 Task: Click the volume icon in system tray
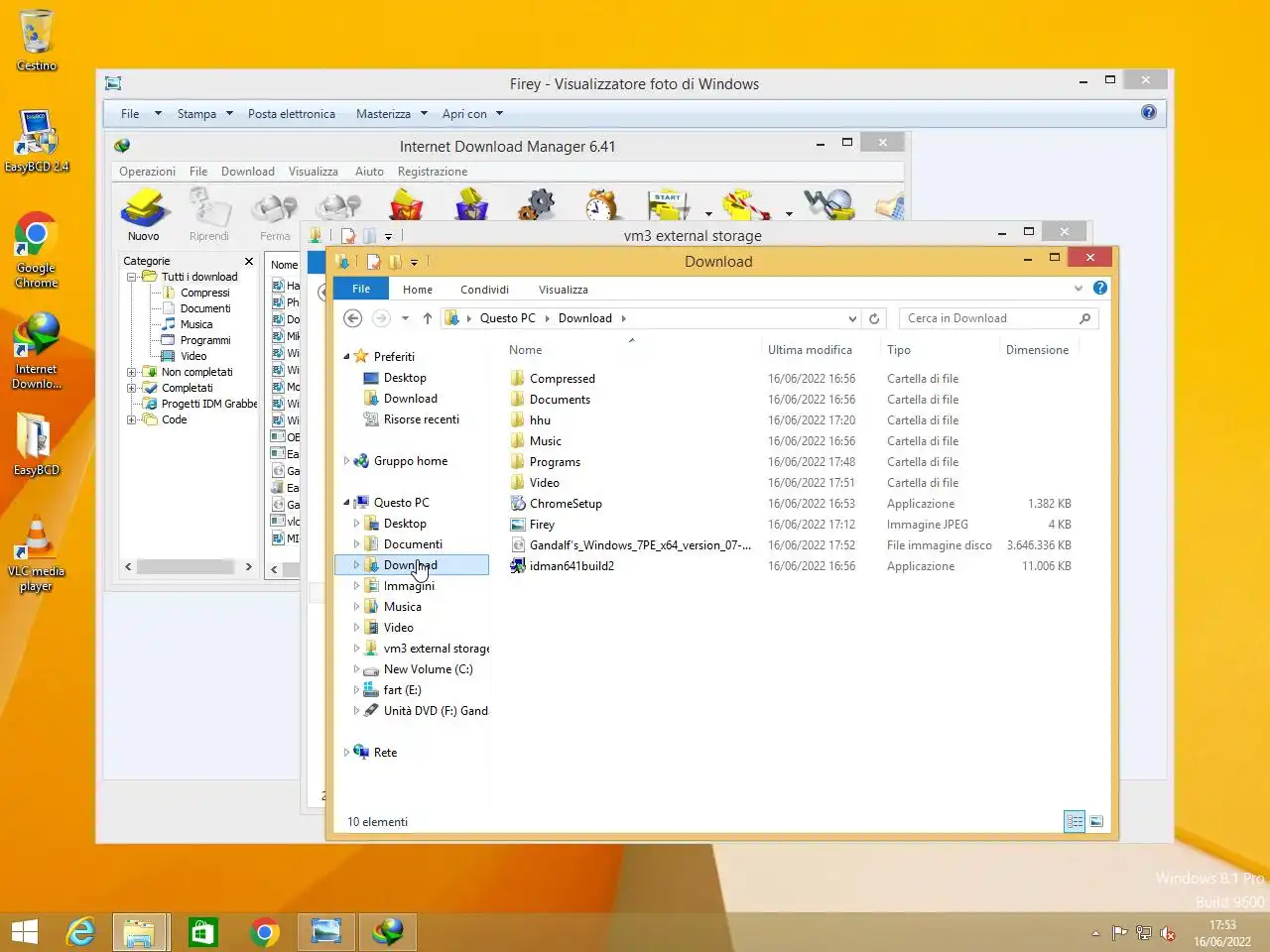coord(1168,933)
